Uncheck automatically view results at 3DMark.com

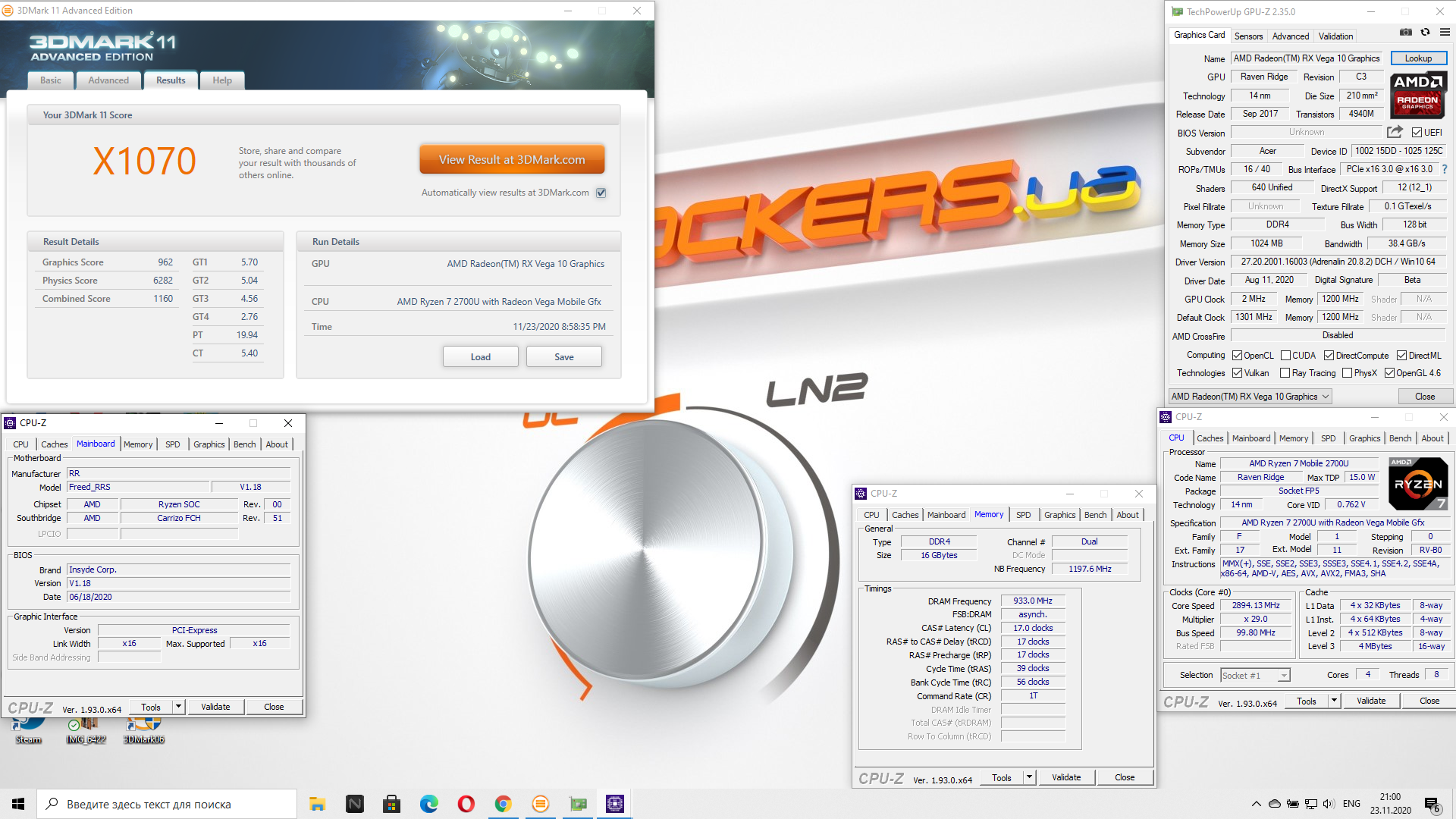601,193
